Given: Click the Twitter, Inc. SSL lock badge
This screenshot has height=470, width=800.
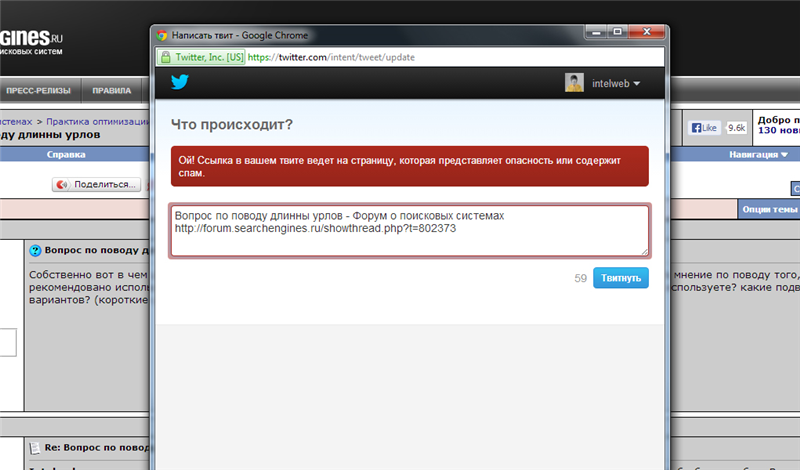Looking at the screenshot, I should [x=201, y=57].
